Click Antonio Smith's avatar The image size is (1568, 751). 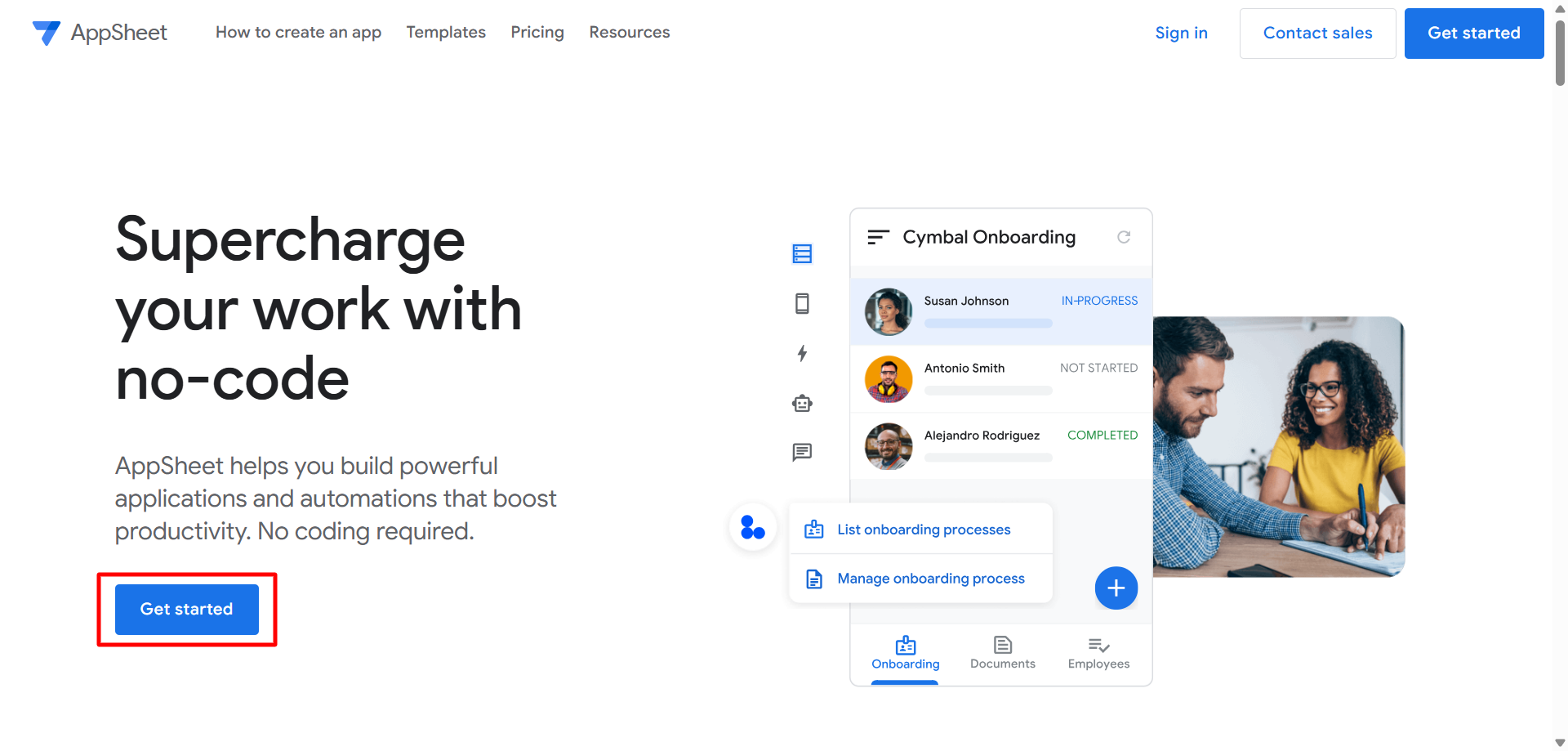point(889,379)
